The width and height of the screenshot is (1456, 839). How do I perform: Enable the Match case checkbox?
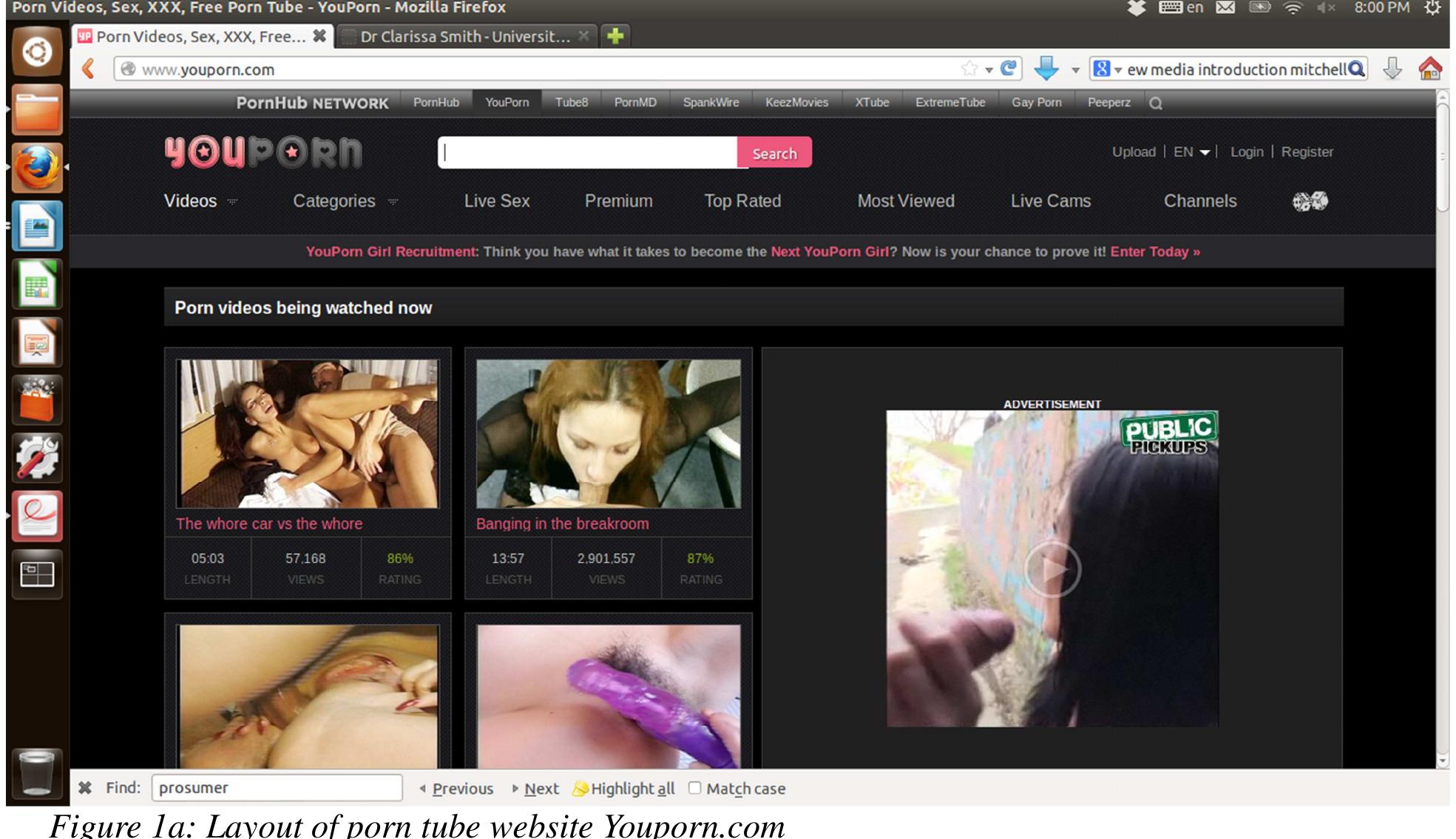coord(694,788)
